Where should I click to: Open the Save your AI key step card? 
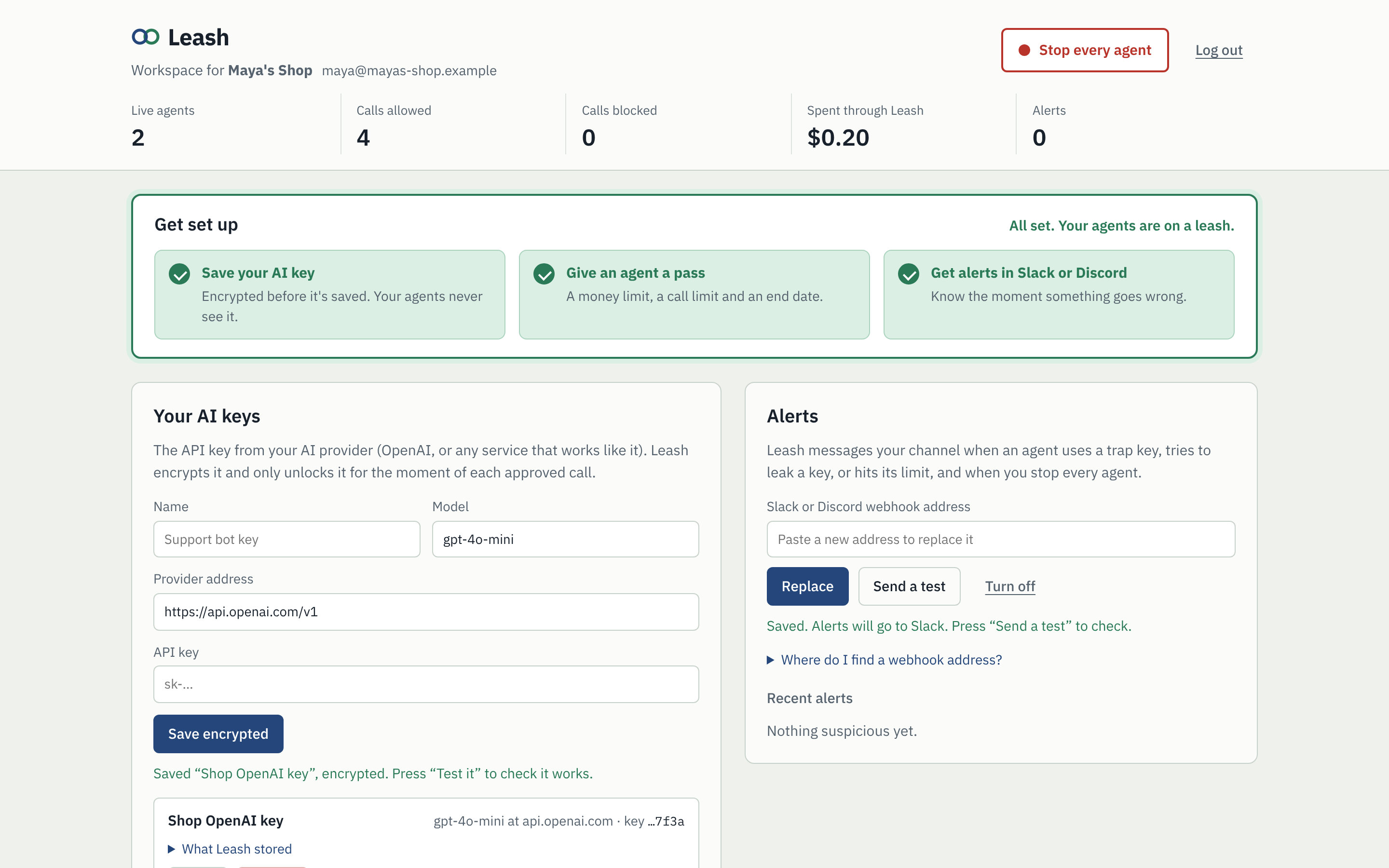tap(329, 295)
